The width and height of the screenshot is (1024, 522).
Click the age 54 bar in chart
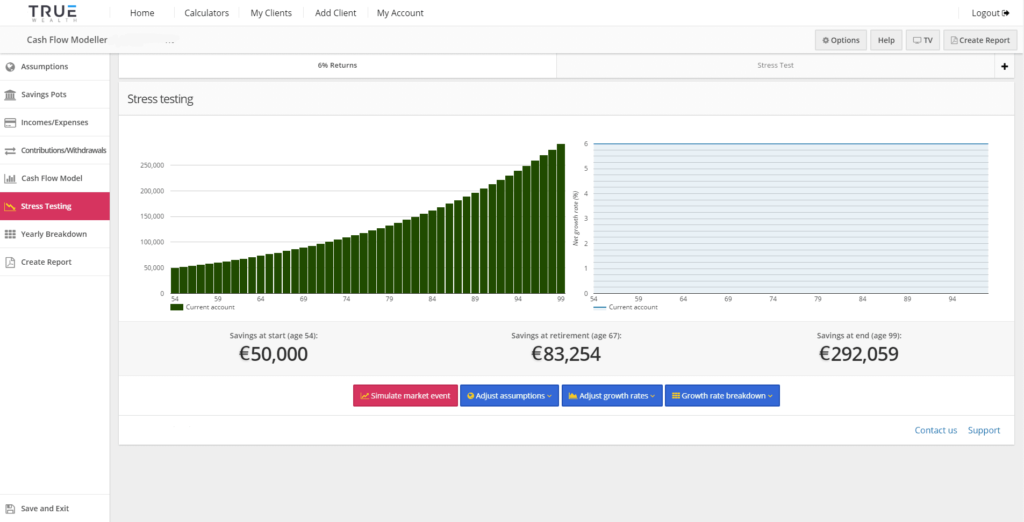coord(175,280)
